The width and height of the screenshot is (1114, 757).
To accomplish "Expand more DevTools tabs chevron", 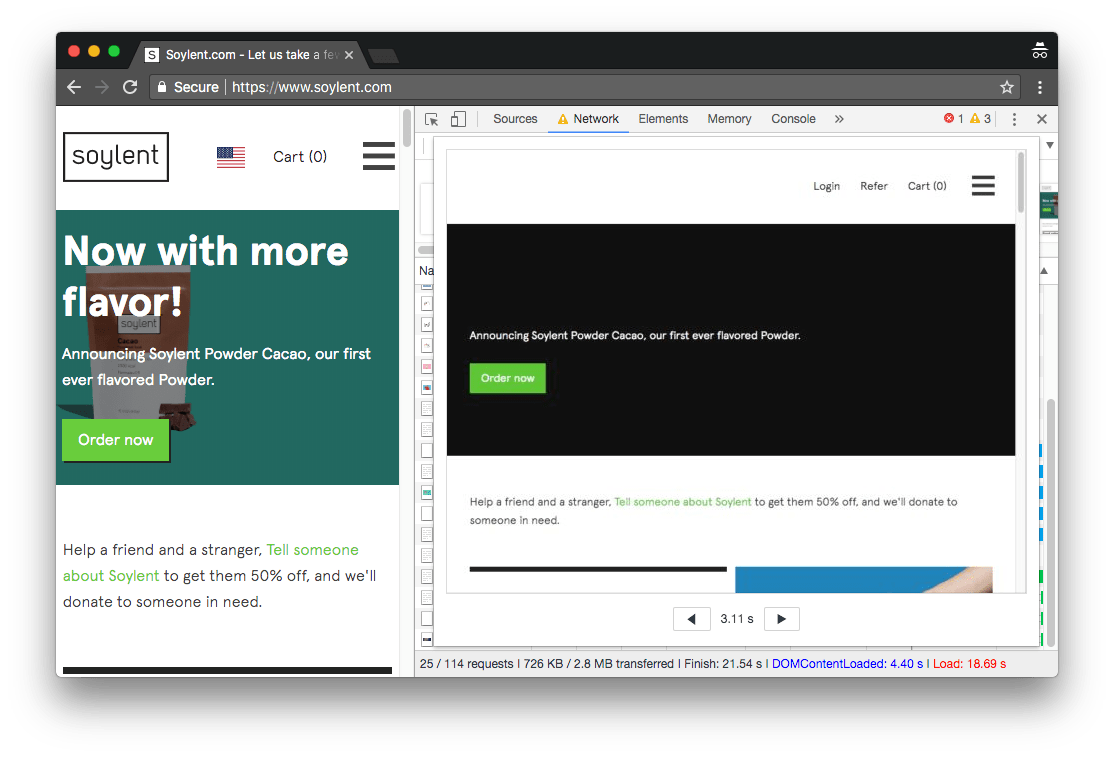I will [x=839, y=119].
